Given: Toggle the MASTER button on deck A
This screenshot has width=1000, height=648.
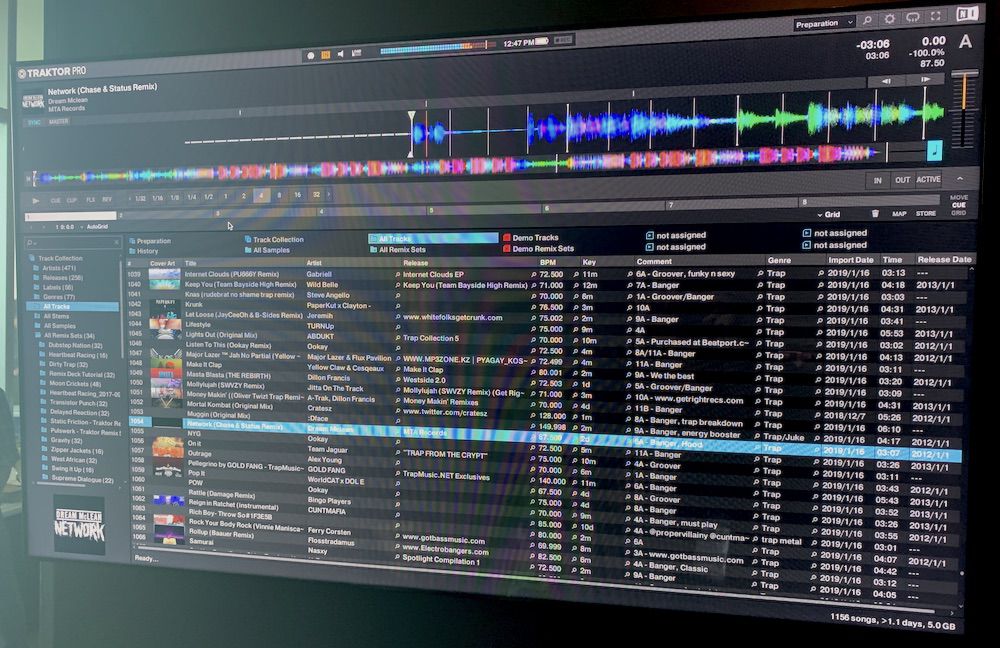Looking at the screenshot, I should [x=58, y=121].
